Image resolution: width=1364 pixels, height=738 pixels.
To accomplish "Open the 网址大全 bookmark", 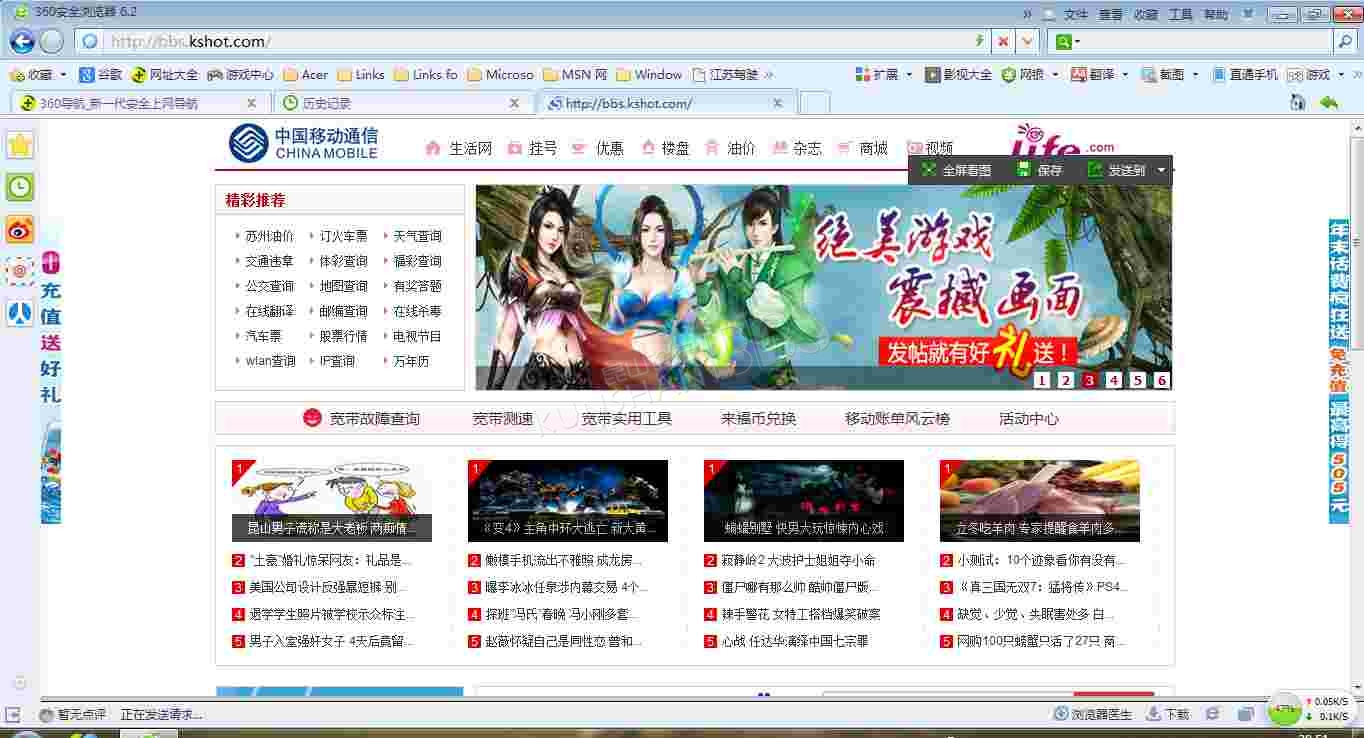I will click(x=165, y=74).
